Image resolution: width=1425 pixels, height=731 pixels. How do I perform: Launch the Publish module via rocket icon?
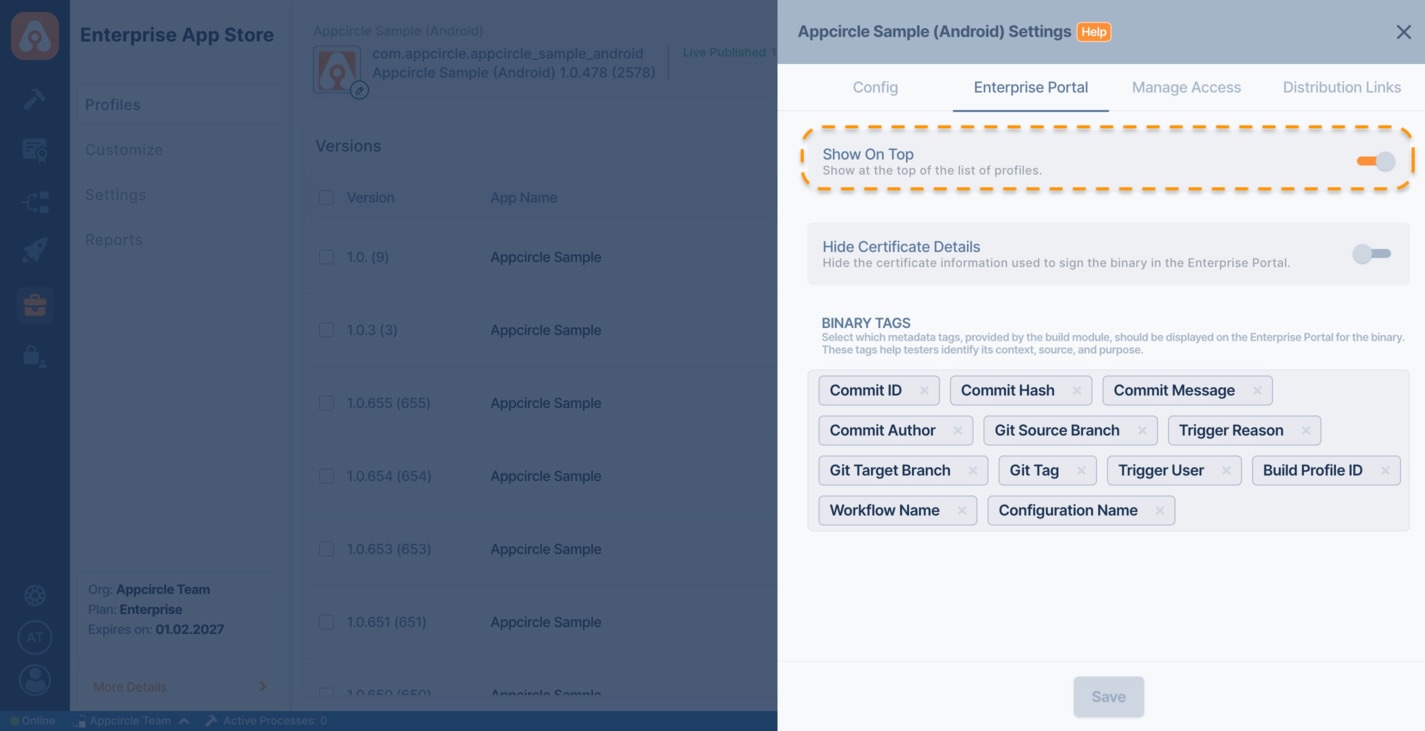click(x=34, y=249)
